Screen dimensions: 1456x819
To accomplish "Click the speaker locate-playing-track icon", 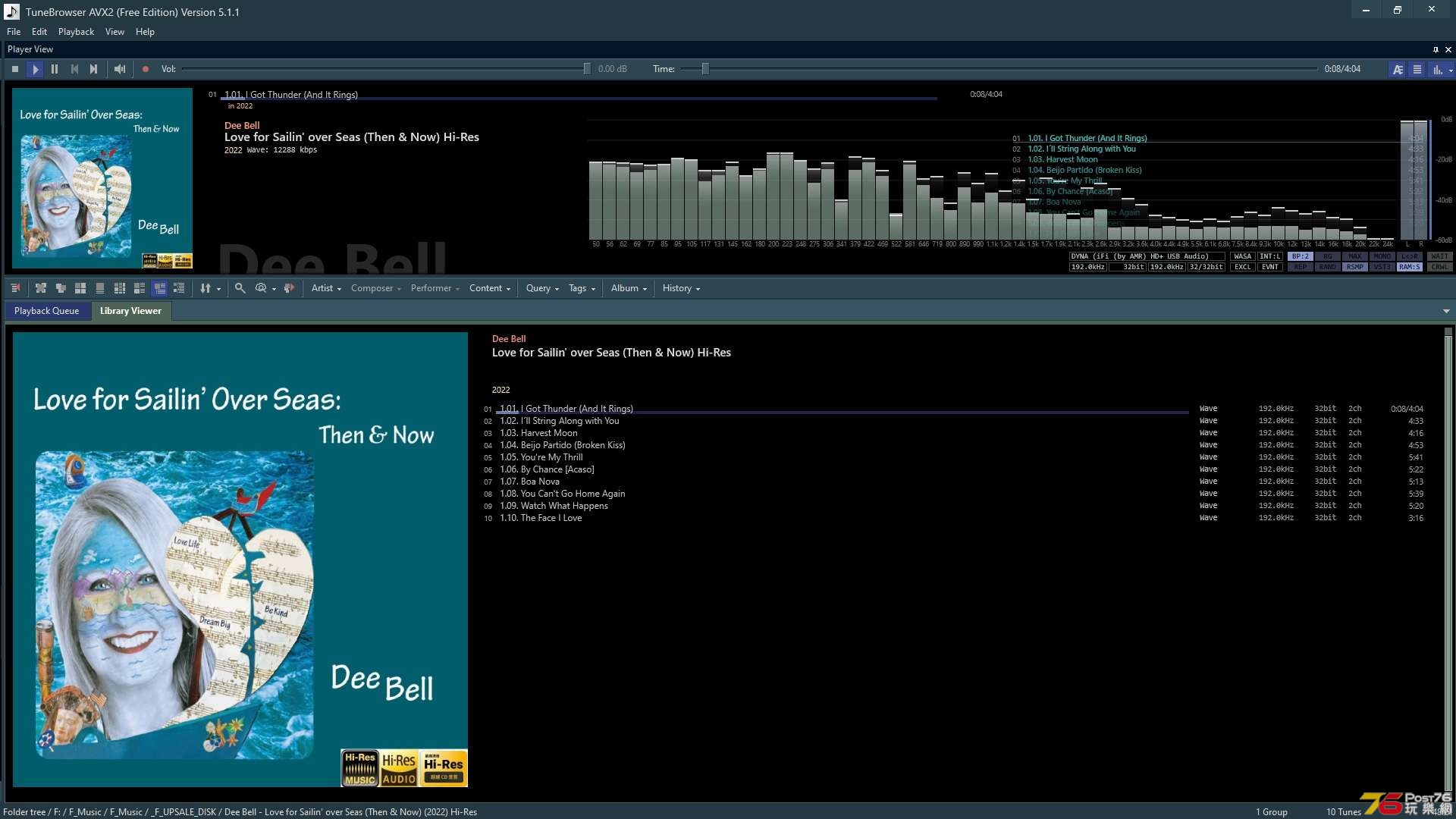I will [x=289, y=288].
